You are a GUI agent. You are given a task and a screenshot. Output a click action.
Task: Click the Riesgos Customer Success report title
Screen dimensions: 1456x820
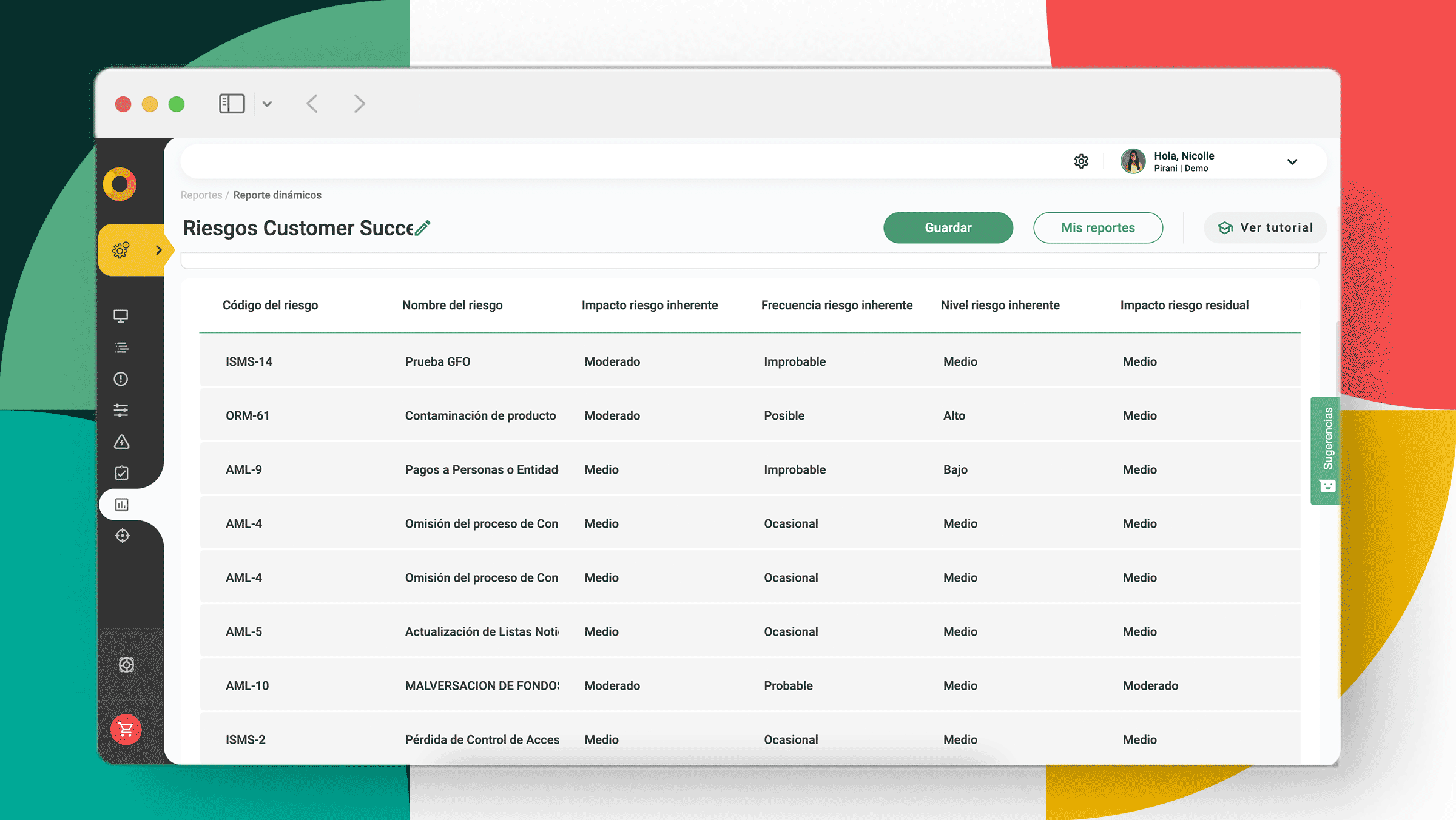[x=298, y=228]
